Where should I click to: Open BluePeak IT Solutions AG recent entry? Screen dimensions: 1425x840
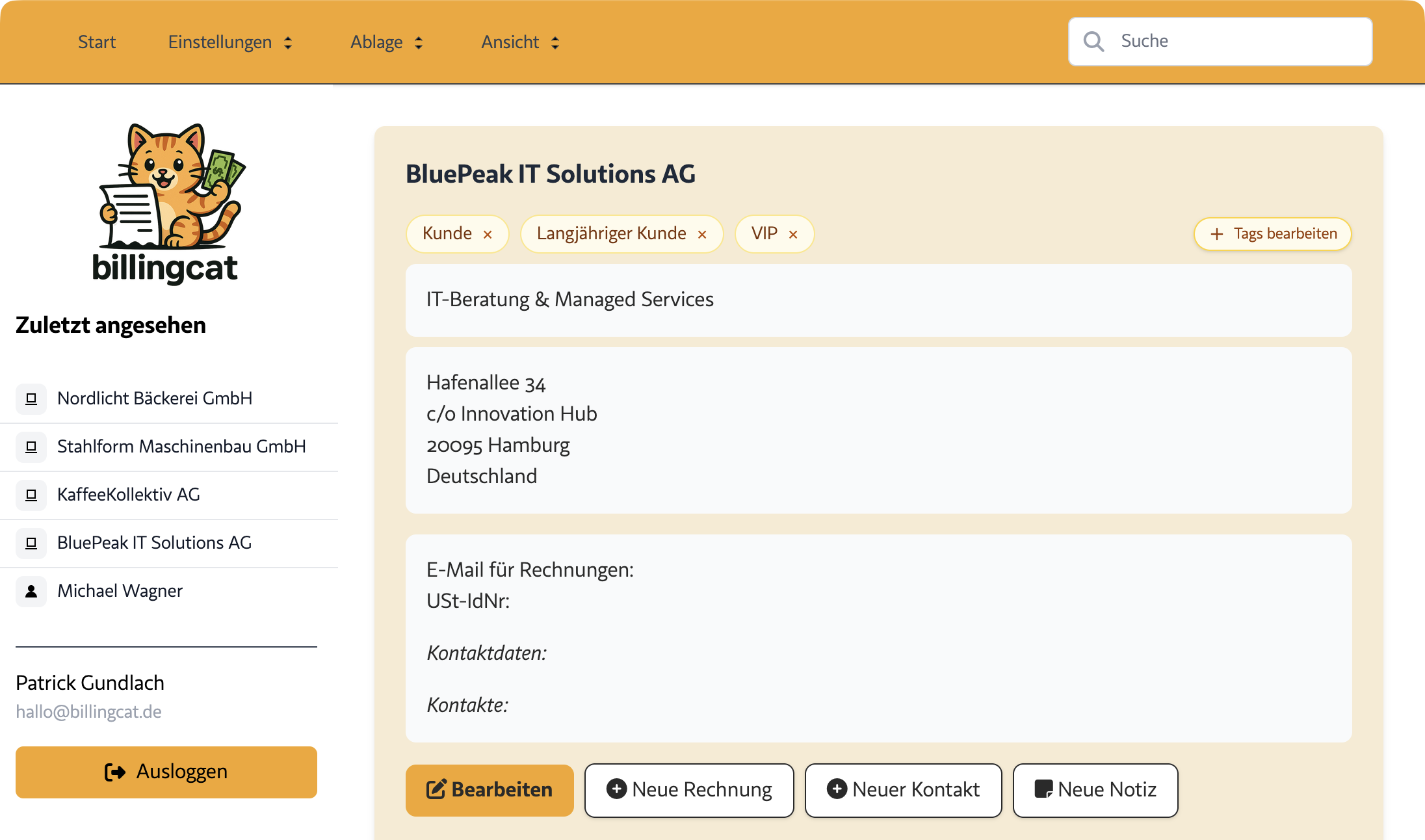[x=154, y=543]
